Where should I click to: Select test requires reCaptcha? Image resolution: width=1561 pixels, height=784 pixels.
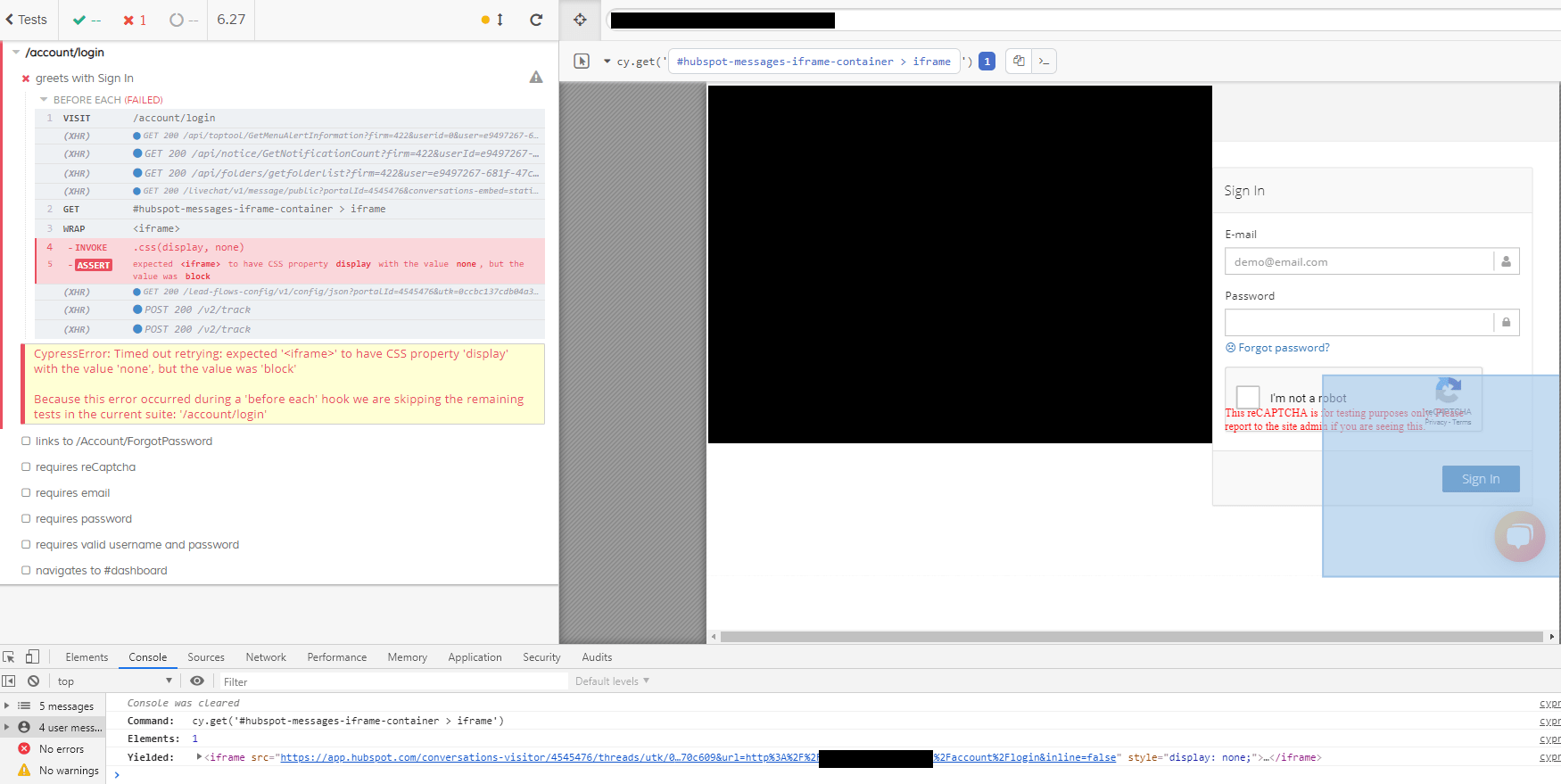pos(86,467)
